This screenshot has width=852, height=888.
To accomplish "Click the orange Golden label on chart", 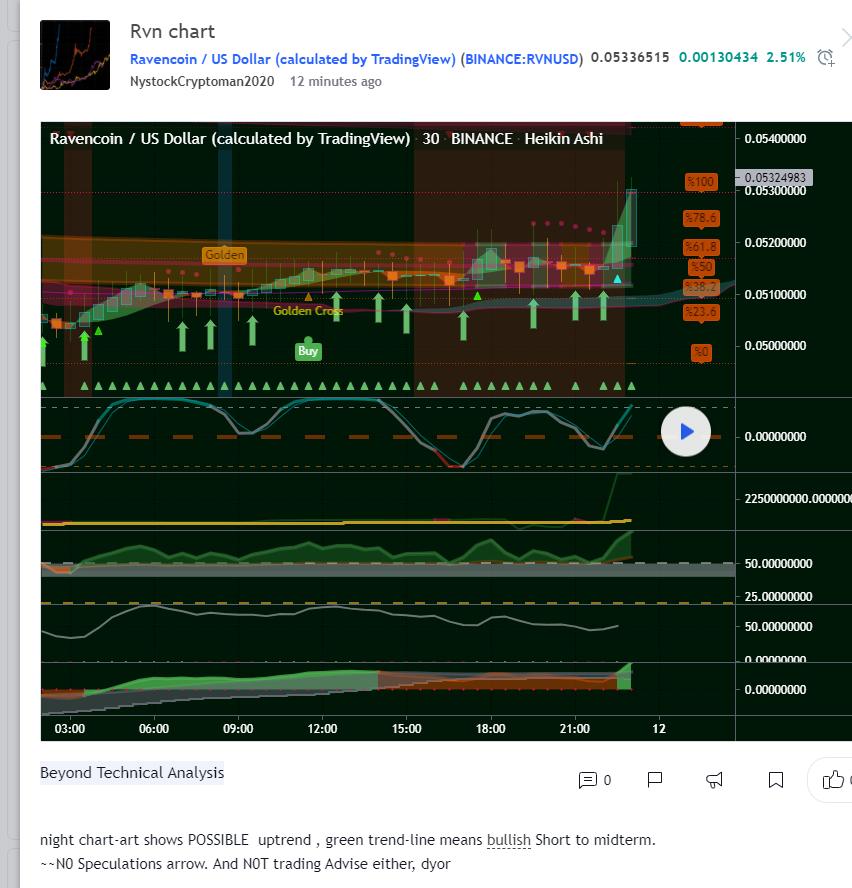I will pyautogui.click(x=224, y=255).
